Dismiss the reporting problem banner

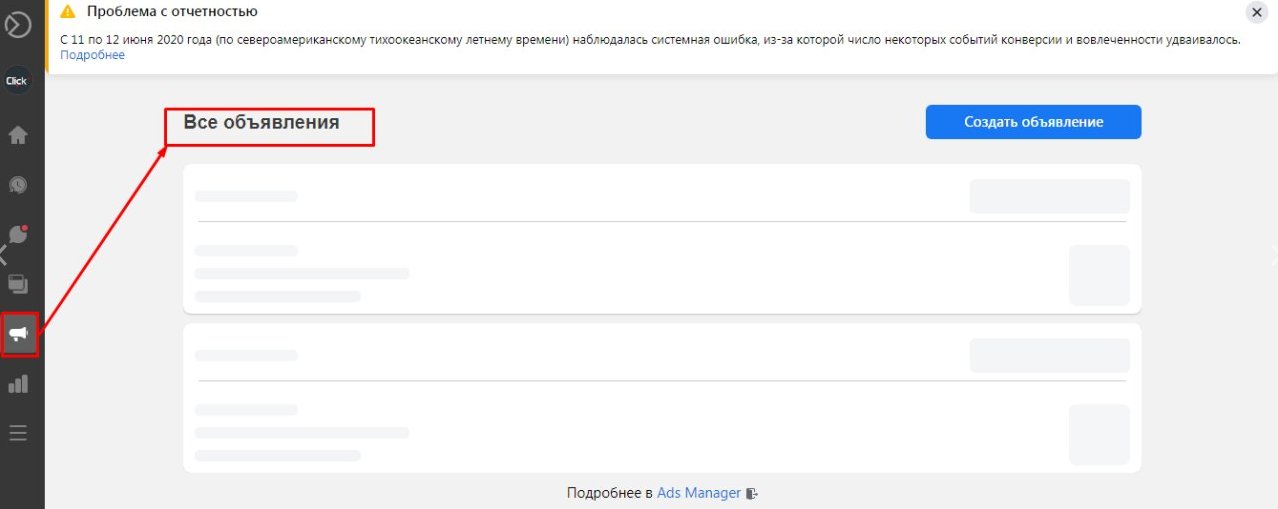coord(1256,12)
